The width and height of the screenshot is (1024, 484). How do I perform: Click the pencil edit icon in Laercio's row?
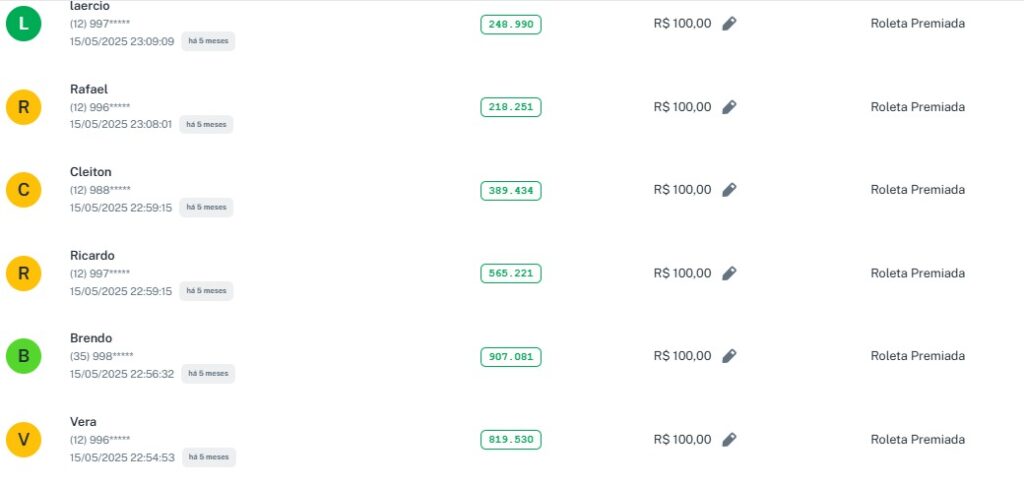point(729,24)
